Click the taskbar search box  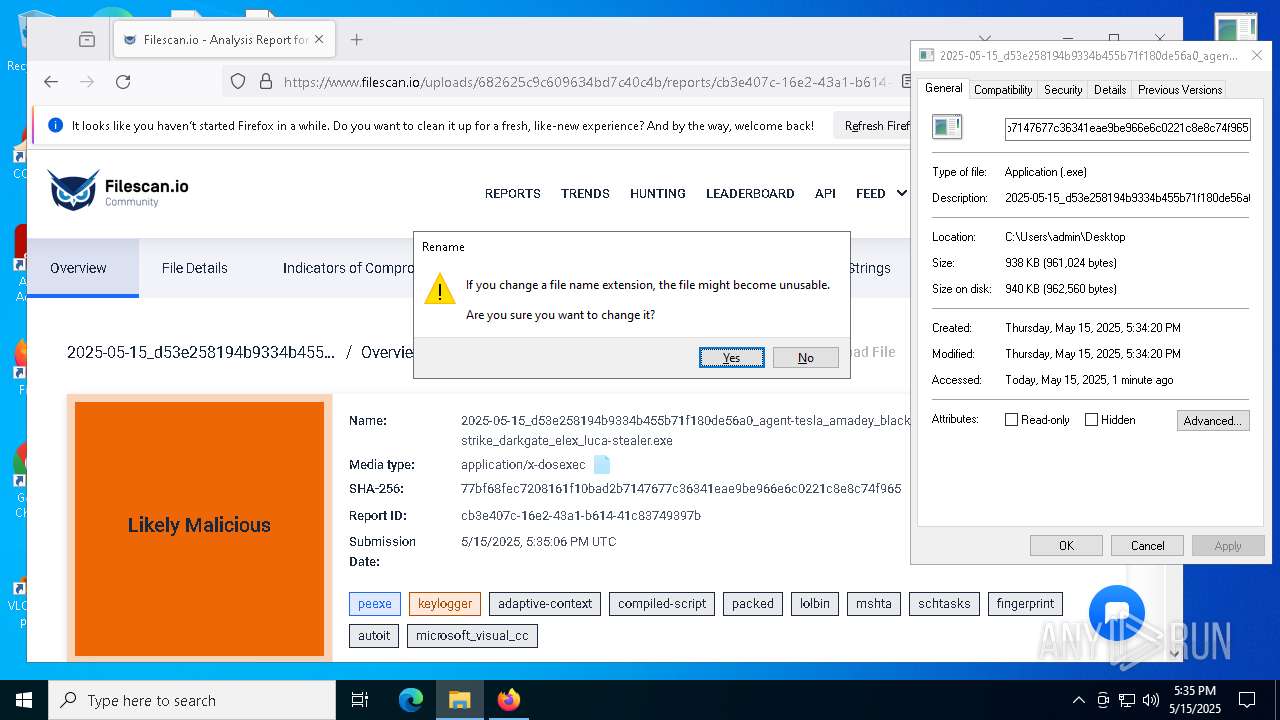[192, 700]
